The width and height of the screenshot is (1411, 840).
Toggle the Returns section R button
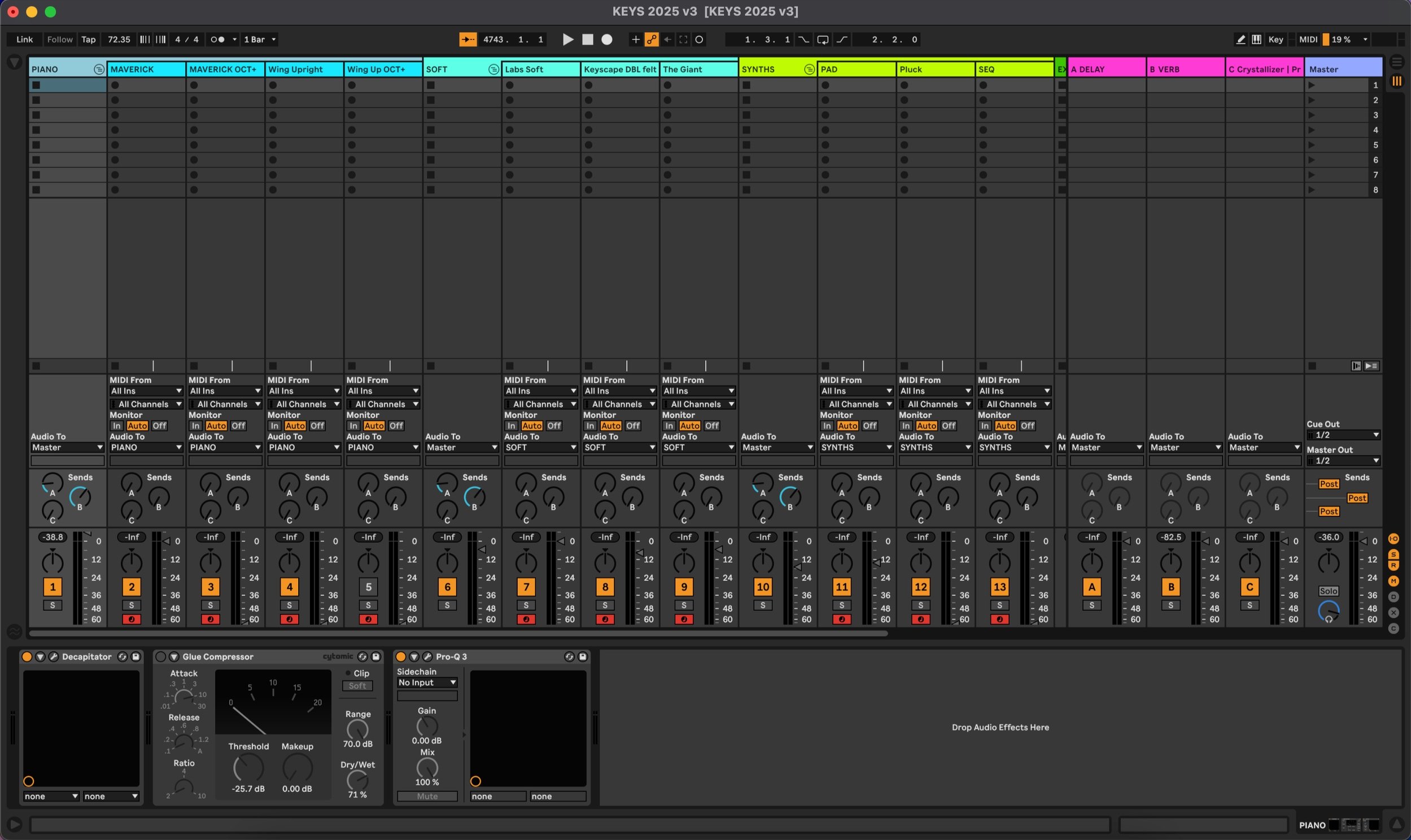1393,566
